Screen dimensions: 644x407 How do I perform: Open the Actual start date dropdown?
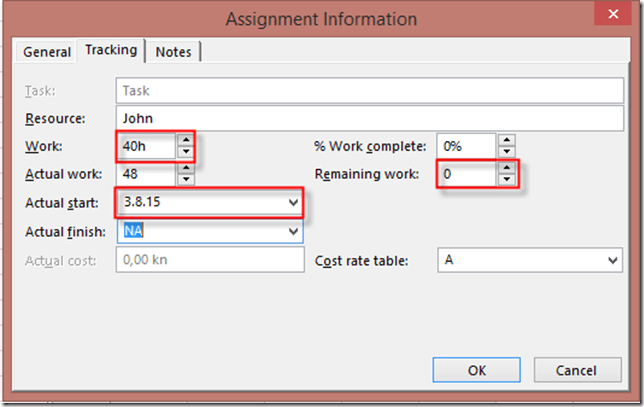tap(292, 203)
